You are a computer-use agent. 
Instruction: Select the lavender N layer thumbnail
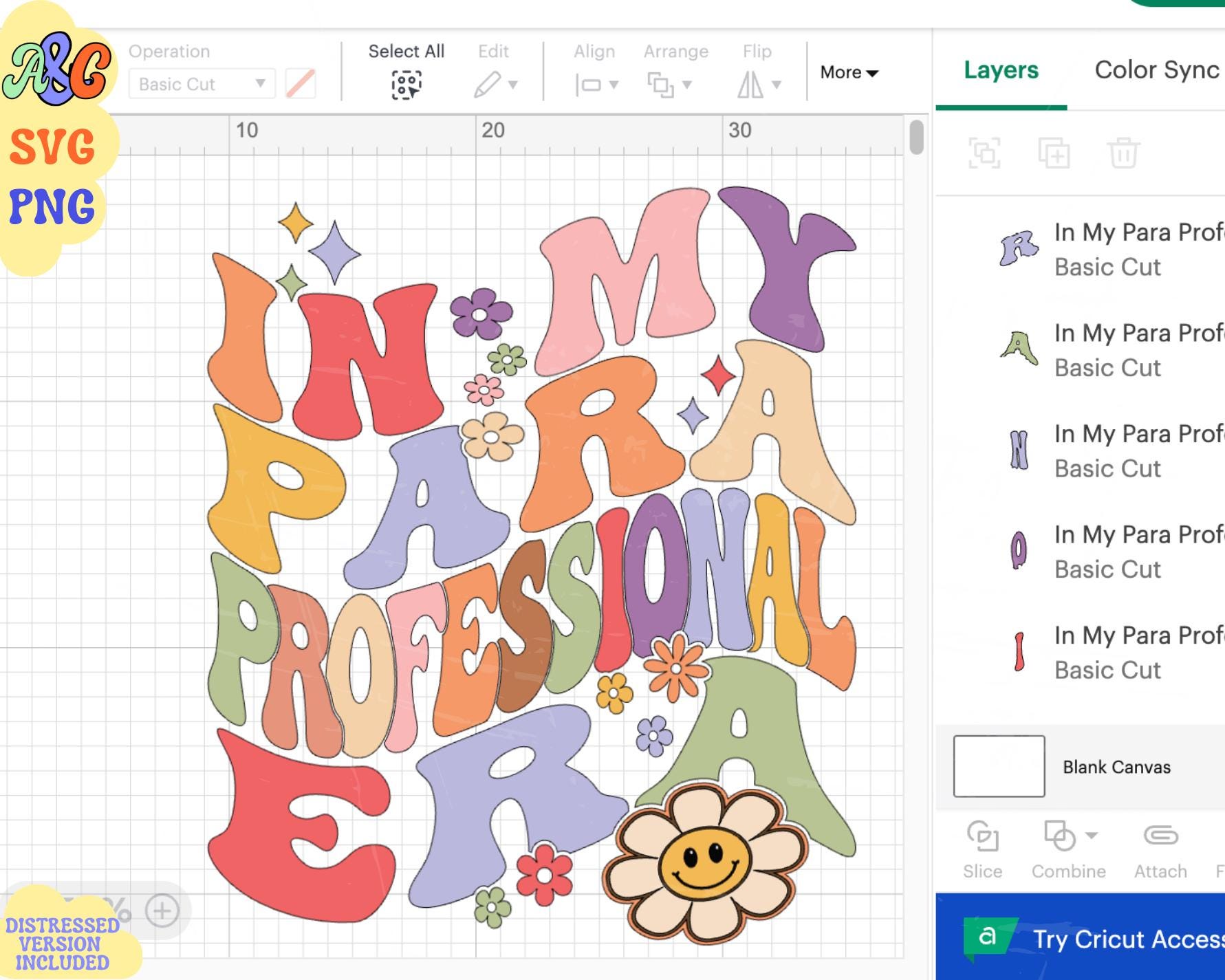click(1019, 450)
